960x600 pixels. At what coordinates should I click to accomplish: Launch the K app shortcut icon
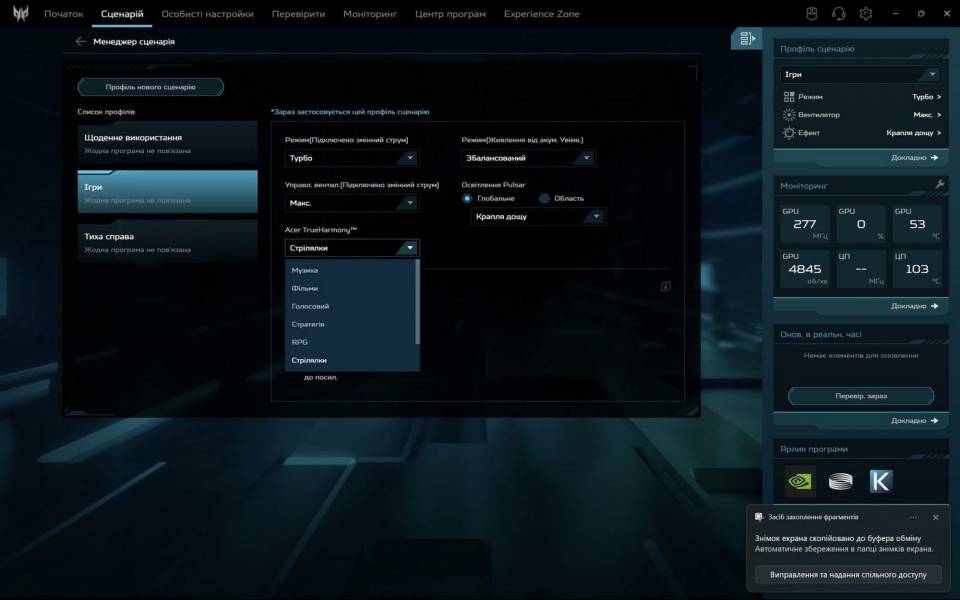tap(880, 481)
